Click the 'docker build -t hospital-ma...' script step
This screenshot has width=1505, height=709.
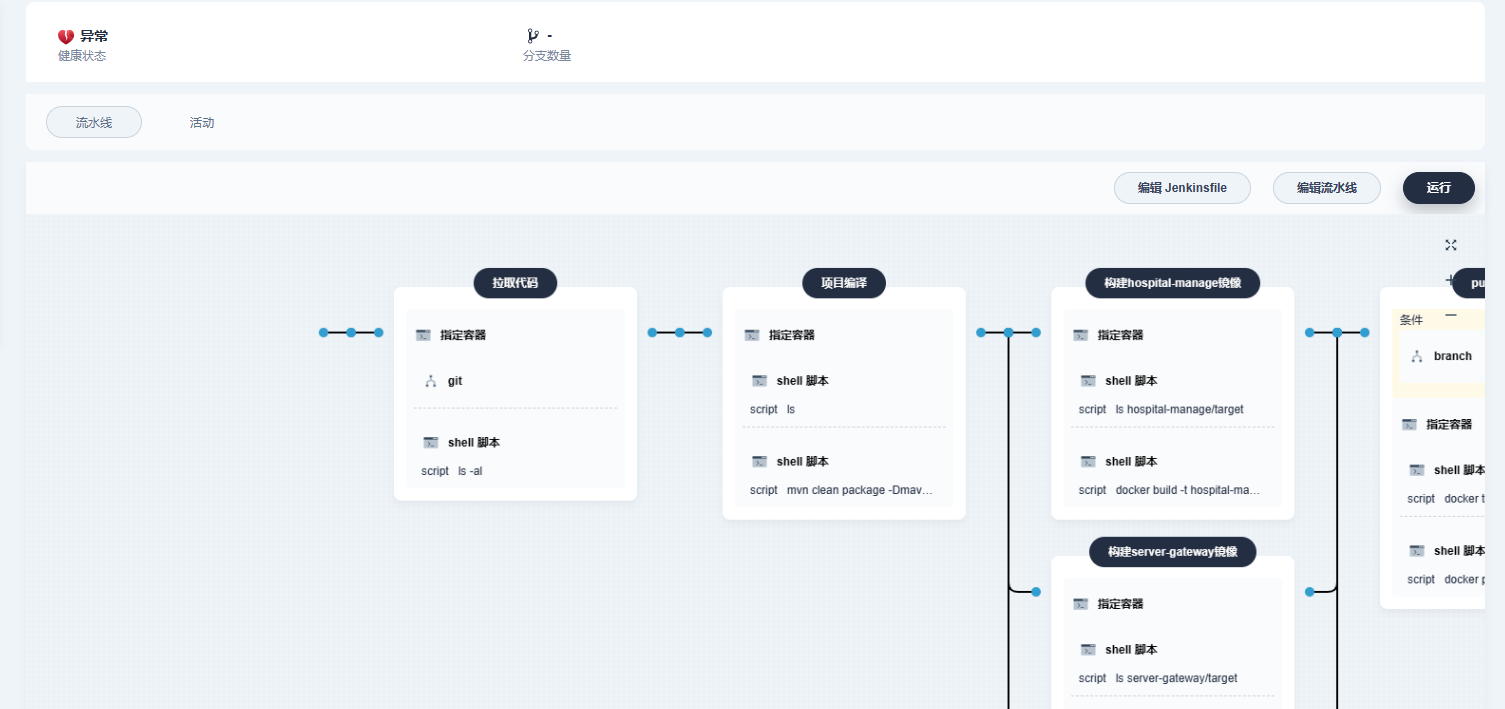pos(1172,490)
